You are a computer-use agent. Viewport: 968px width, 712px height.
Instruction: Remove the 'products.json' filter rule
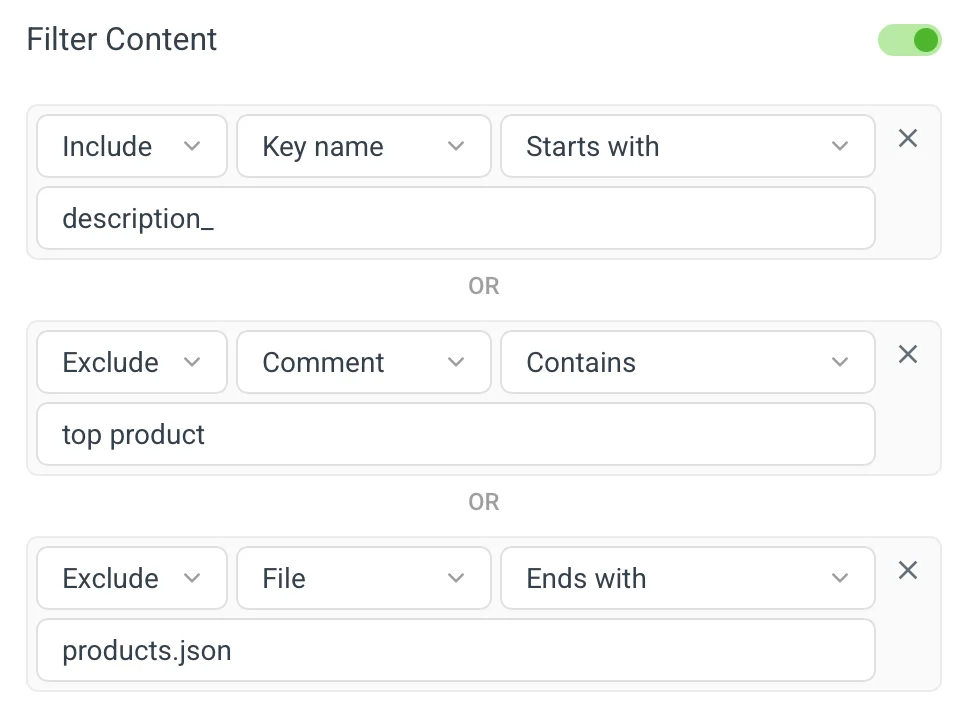(x=907, y=570)
